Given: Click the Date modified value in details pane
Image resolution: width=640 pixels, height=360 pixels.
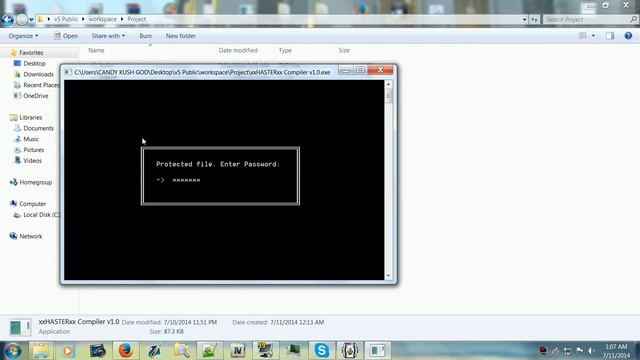Looking at the screenshot, I should click(190, 322).
